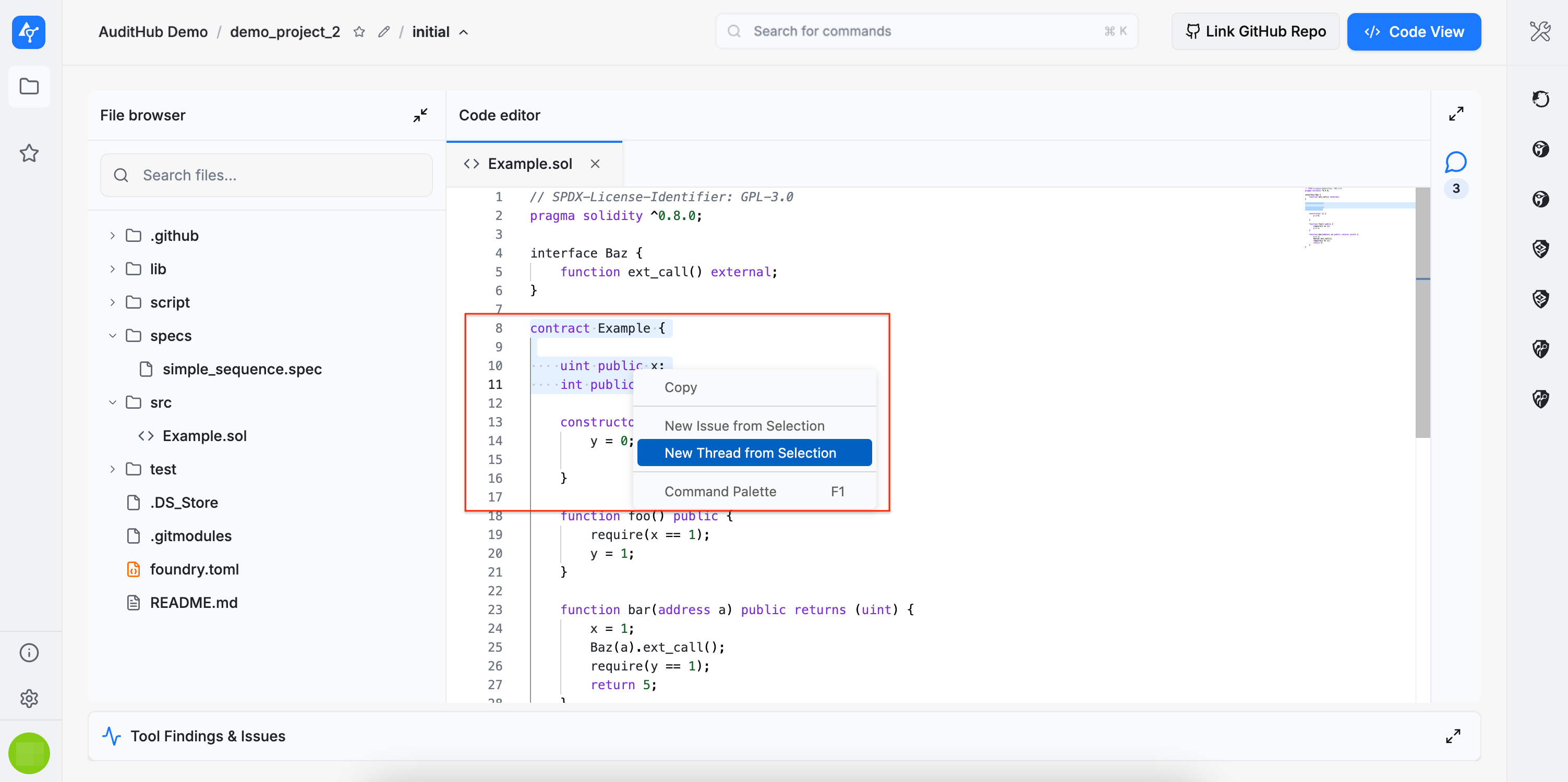Viewport: 1568px width, 782px height.
Task: Open the folder icon in left sidebar
Action: point(29,87)
